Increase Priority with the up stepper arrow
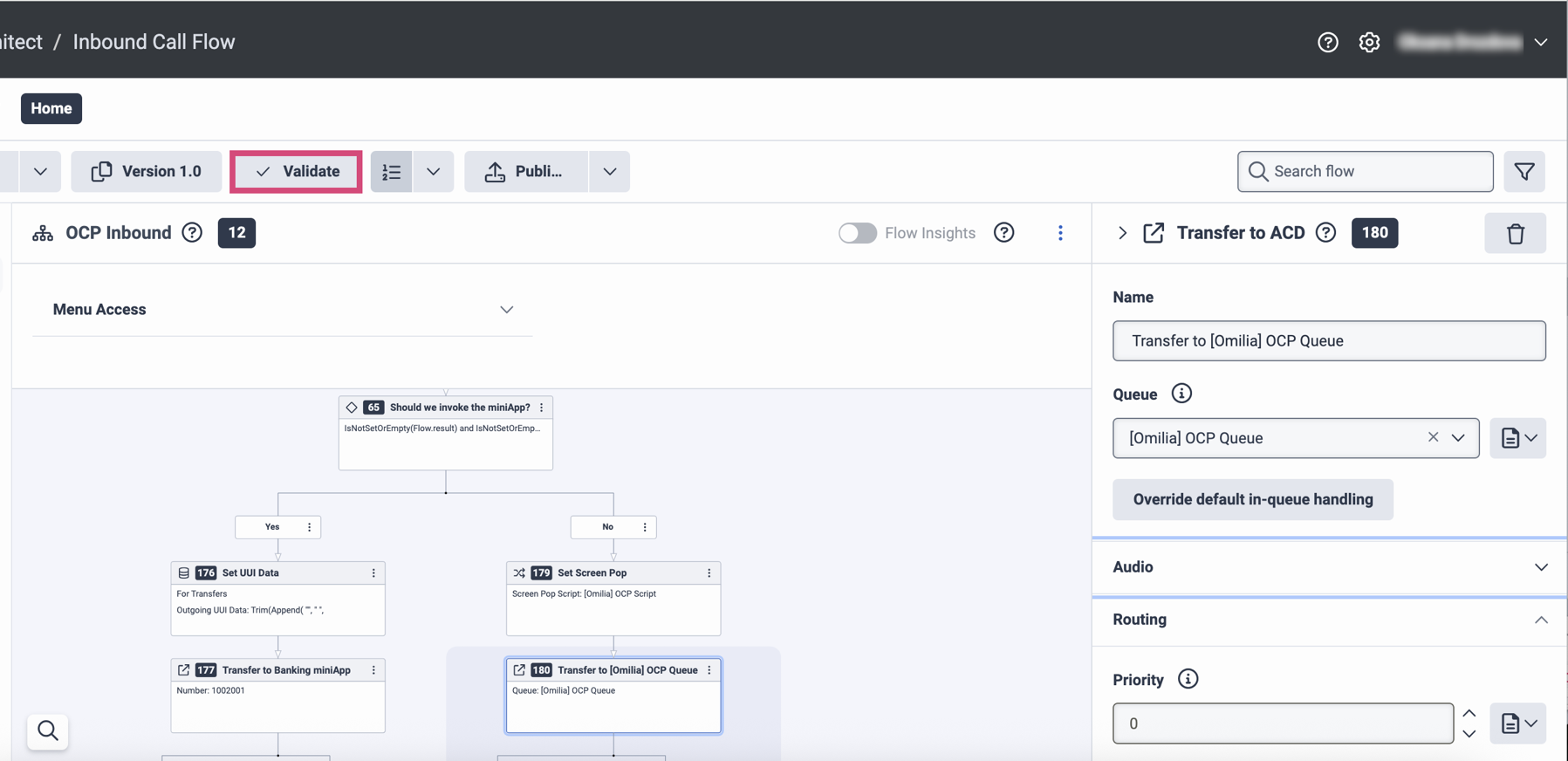 1469,713
